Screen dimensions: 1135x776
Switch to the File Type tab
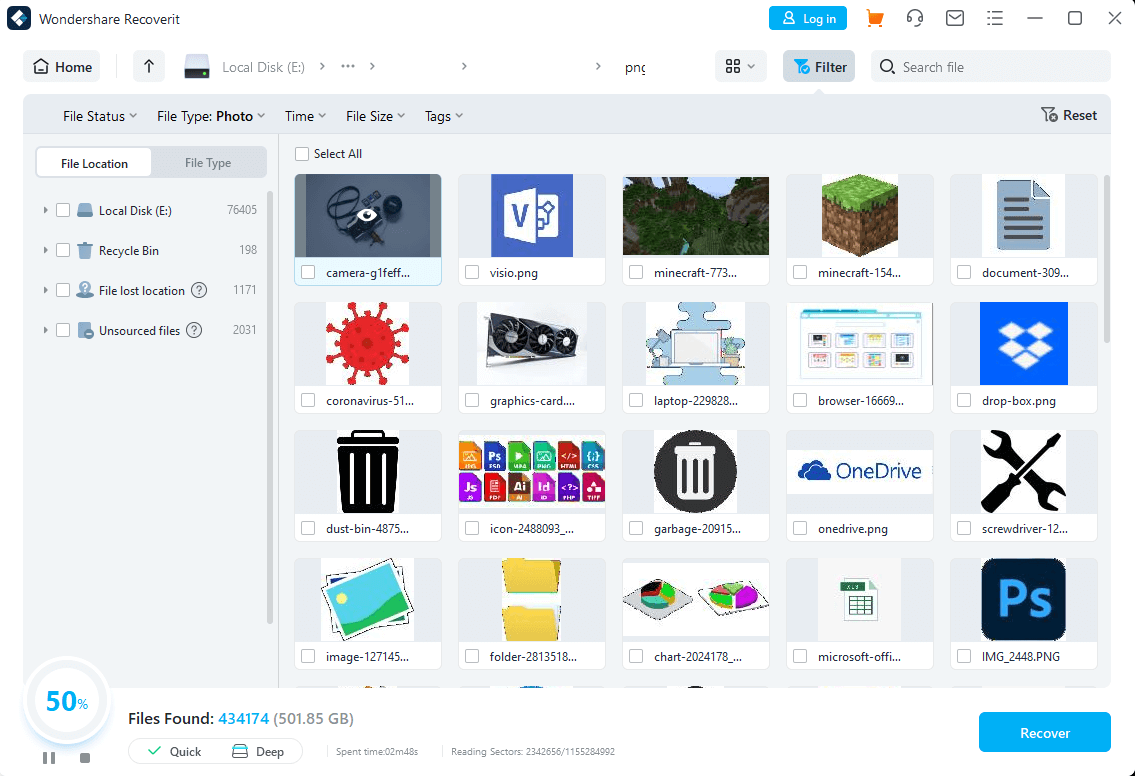tap(208, 163)
